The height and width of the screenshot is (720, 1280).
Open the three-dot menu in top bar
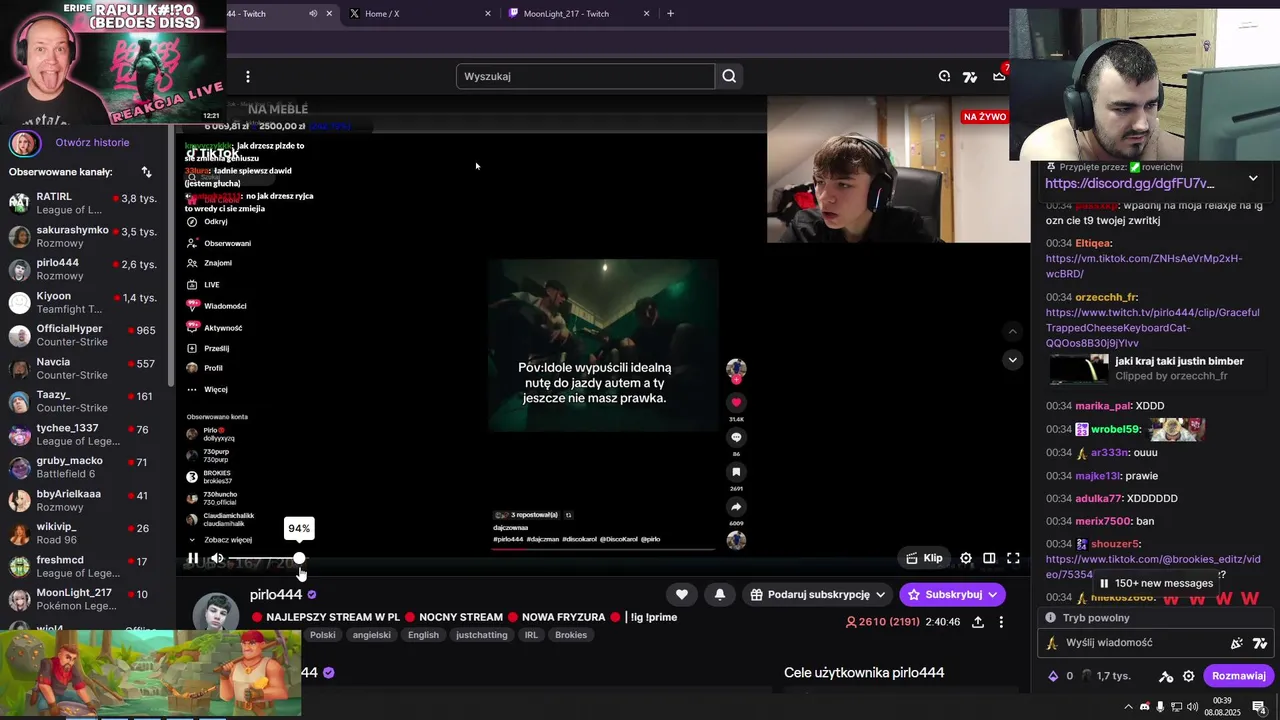pos(248,76)
